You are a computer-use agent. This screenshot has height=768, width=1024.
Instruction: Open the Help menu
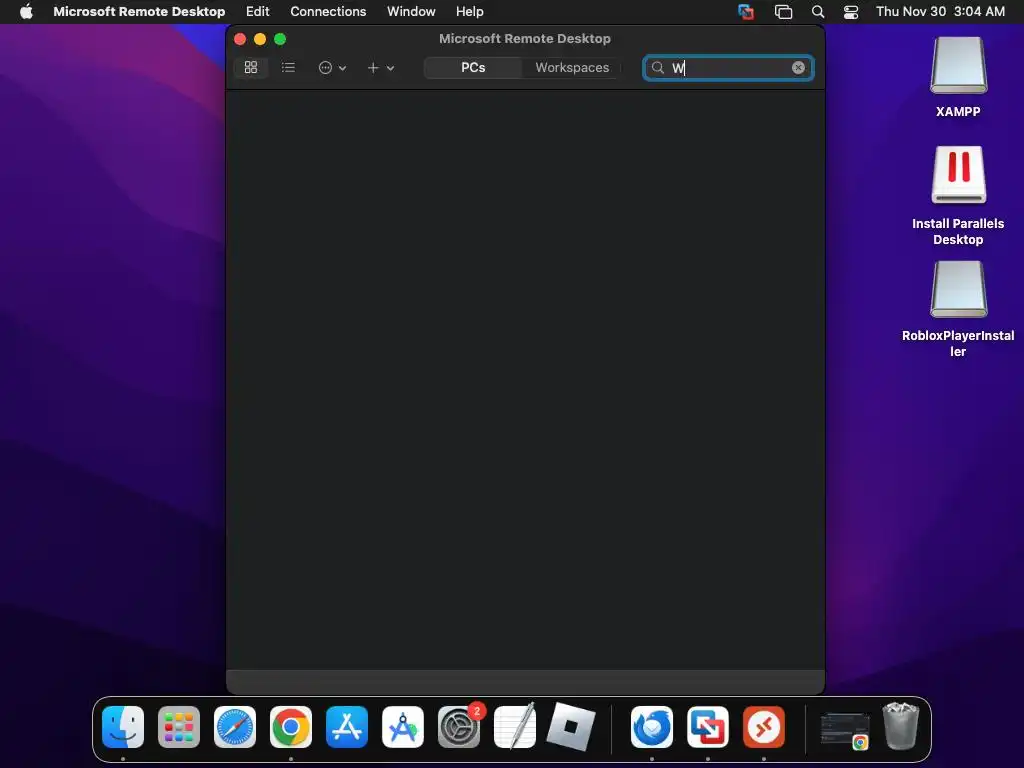pos(470,12)
